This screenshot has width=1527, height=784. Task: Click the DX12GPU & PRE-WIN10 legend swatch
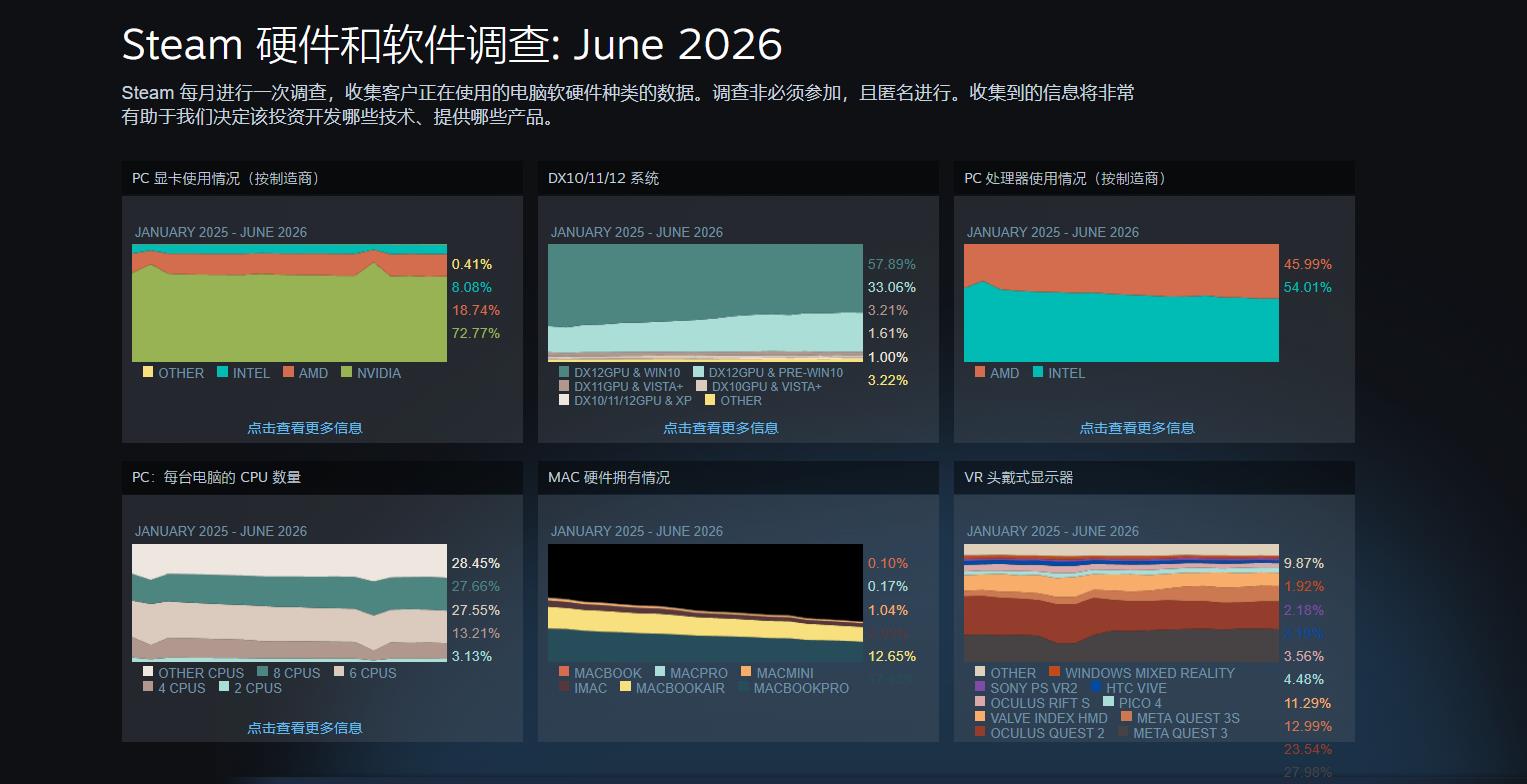[x=699, y=372]
